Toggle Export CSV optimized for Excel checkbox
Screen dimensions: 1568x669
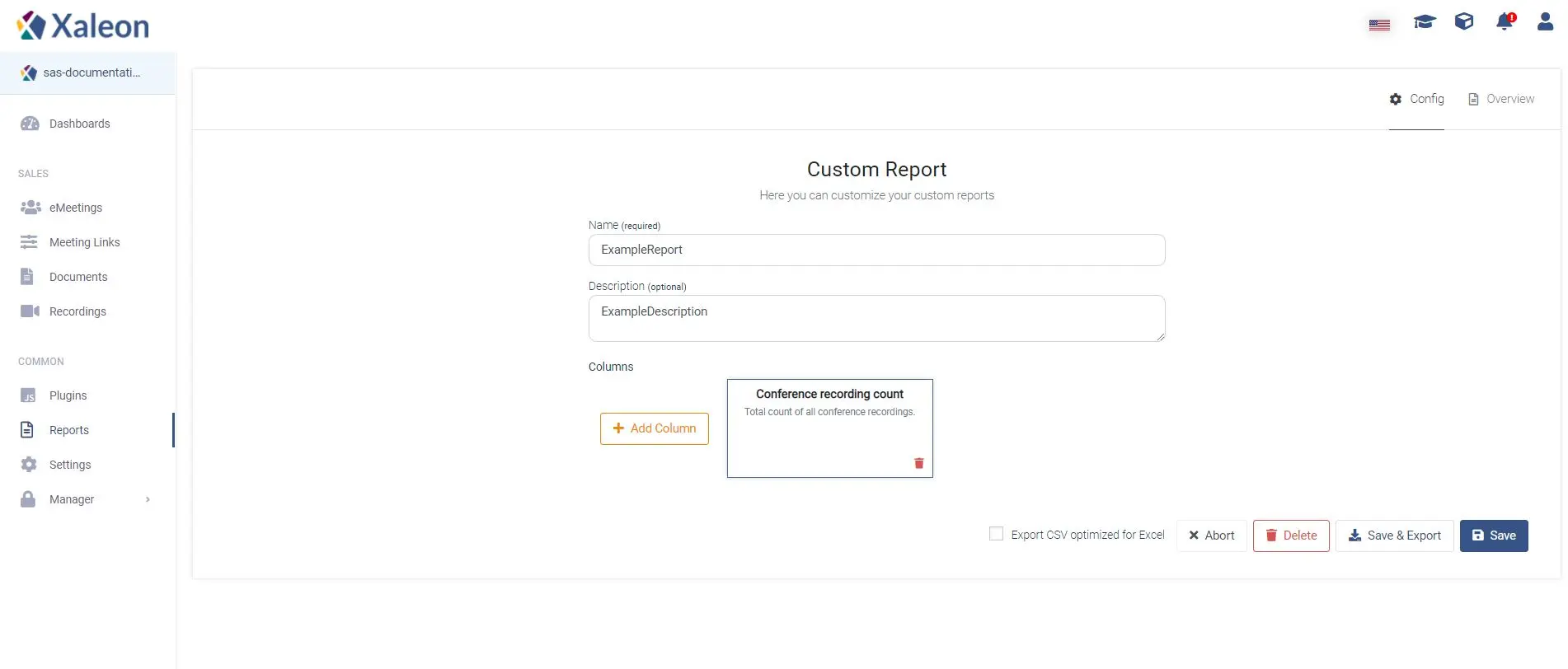point(996,534)
